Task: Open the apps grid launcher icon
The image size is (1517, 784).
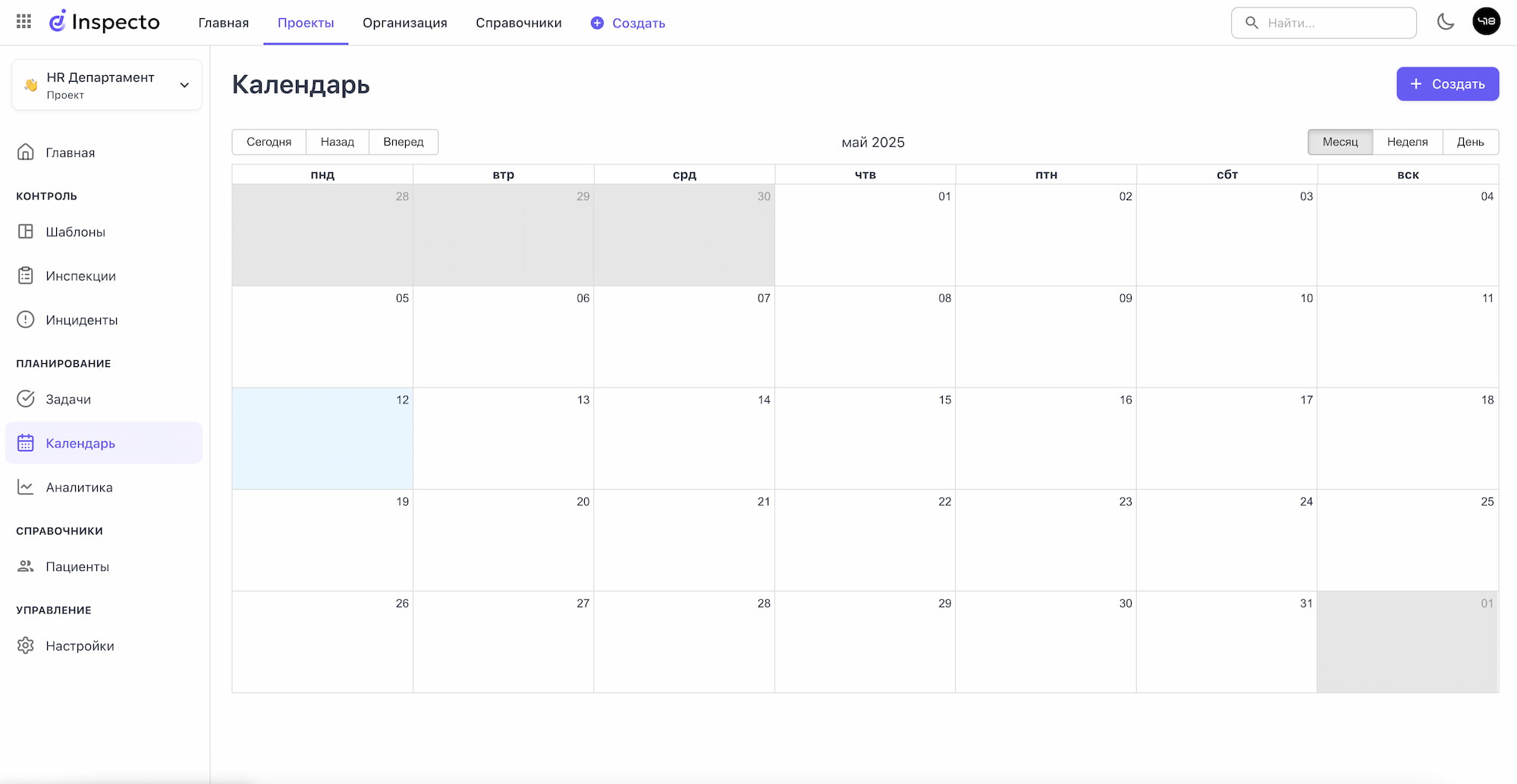Action: click(x=24, y=22)
